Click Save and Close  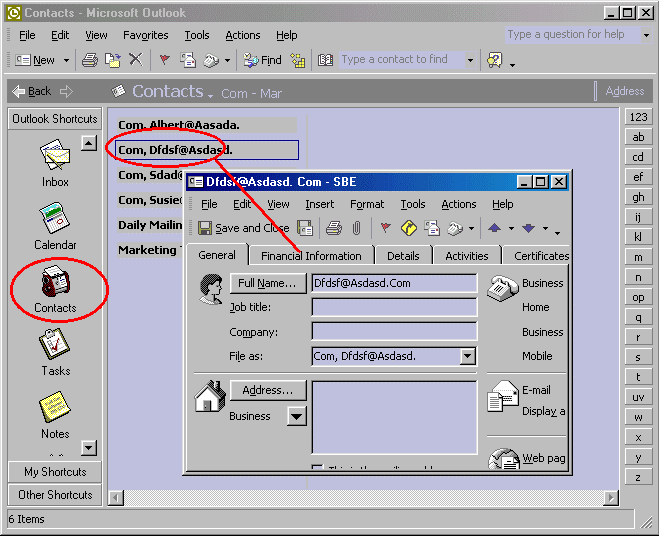click(x=243, y=228)
